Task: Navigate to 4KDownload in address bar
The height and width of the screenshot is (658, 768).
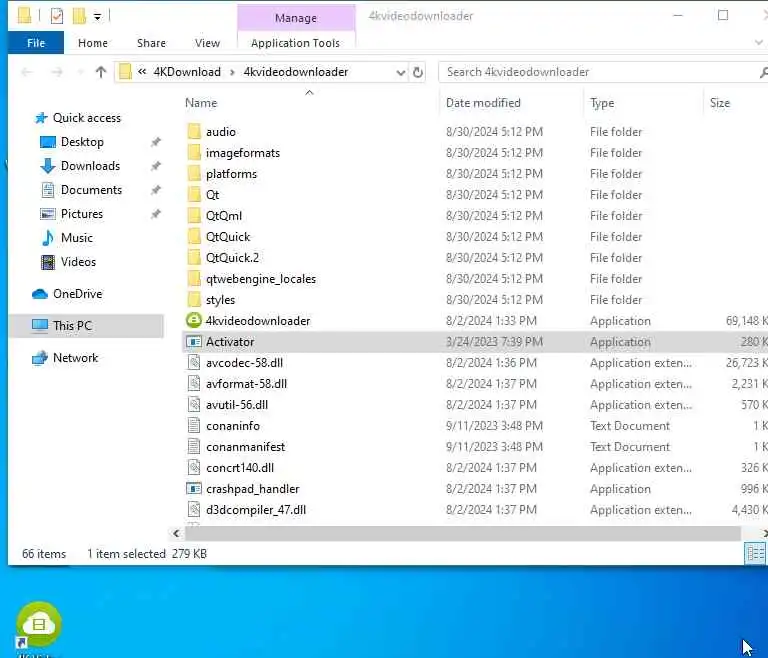Action: click(x=187, y=72)
